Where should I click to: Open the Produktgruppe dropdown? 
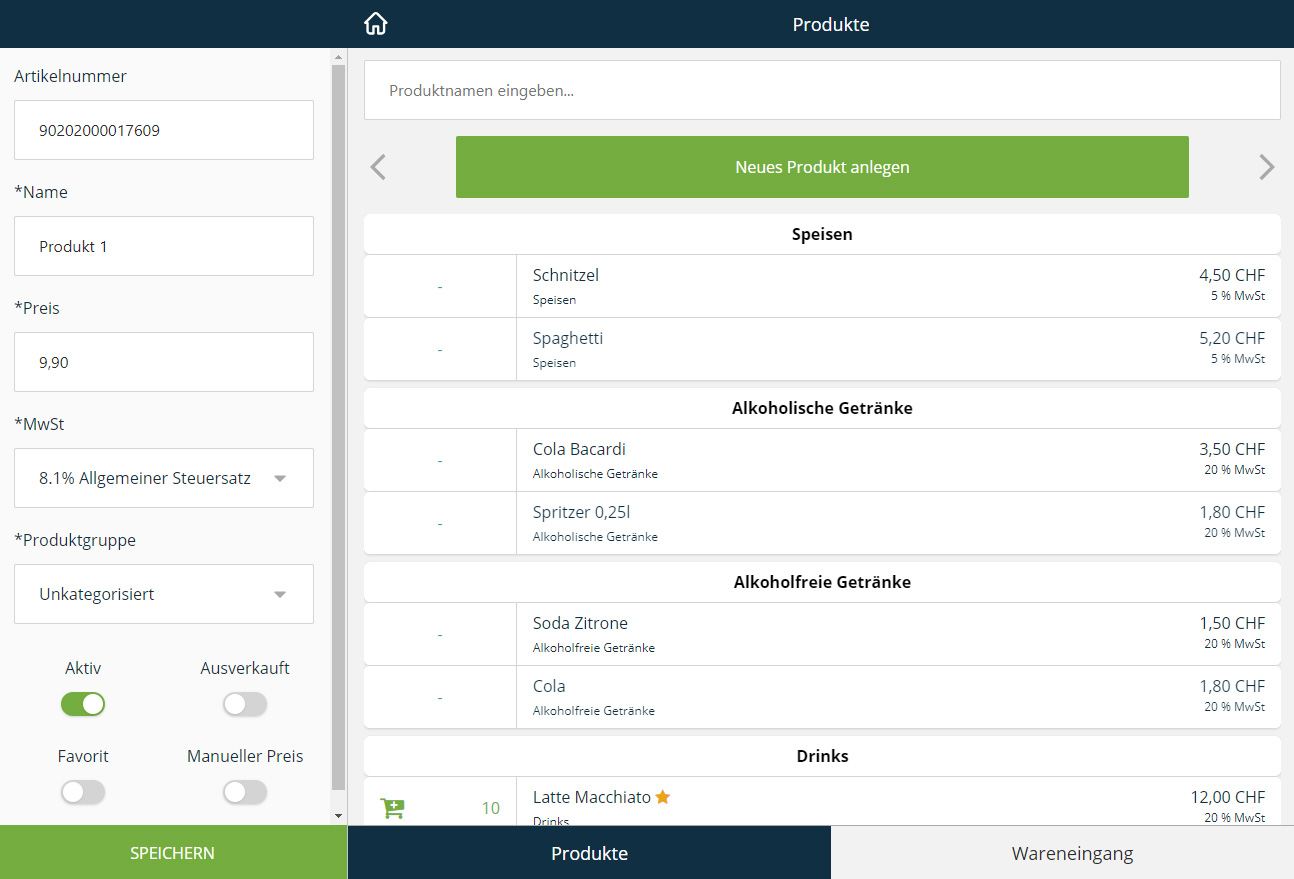pos(163,594)
